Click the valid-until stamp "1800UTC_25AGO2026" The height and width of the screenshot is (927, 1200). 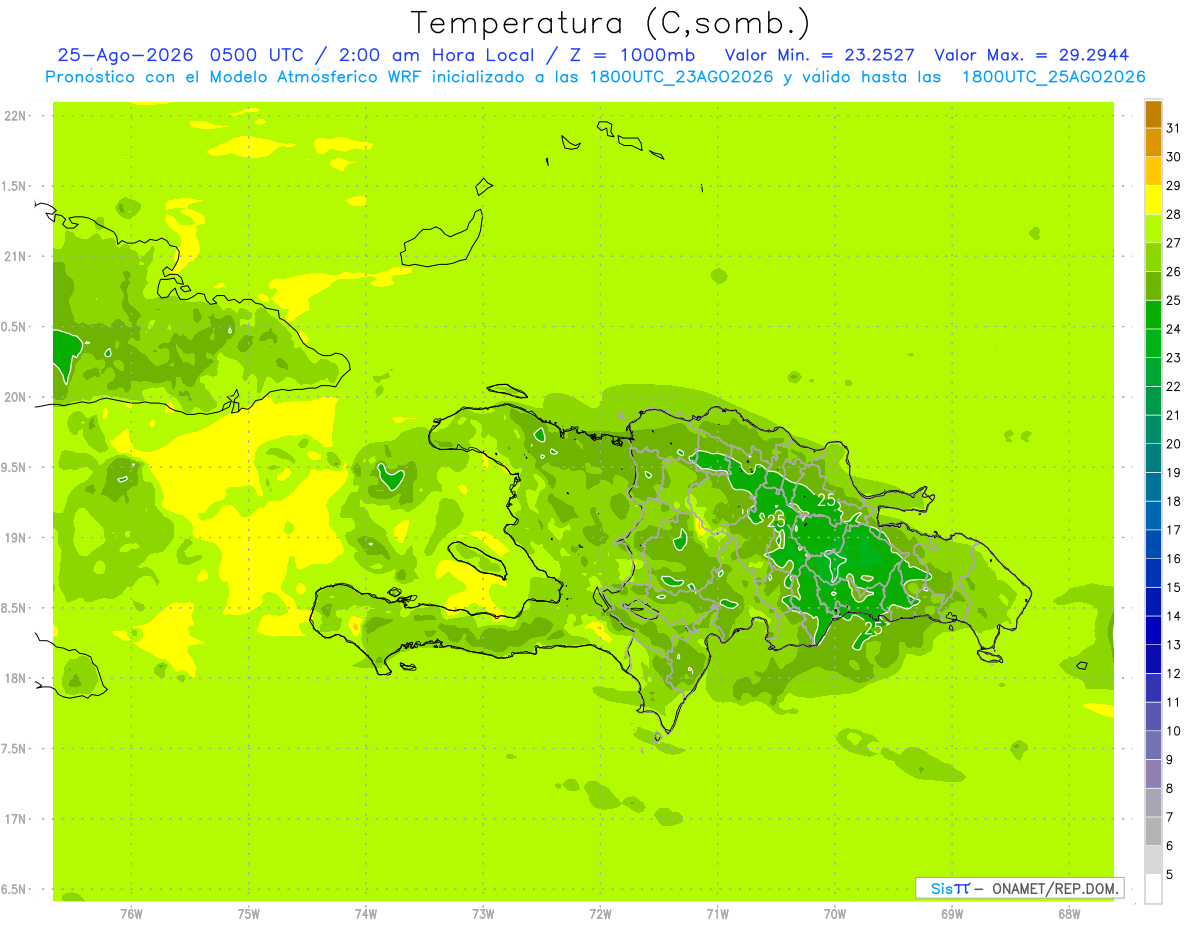[1053, 77]
